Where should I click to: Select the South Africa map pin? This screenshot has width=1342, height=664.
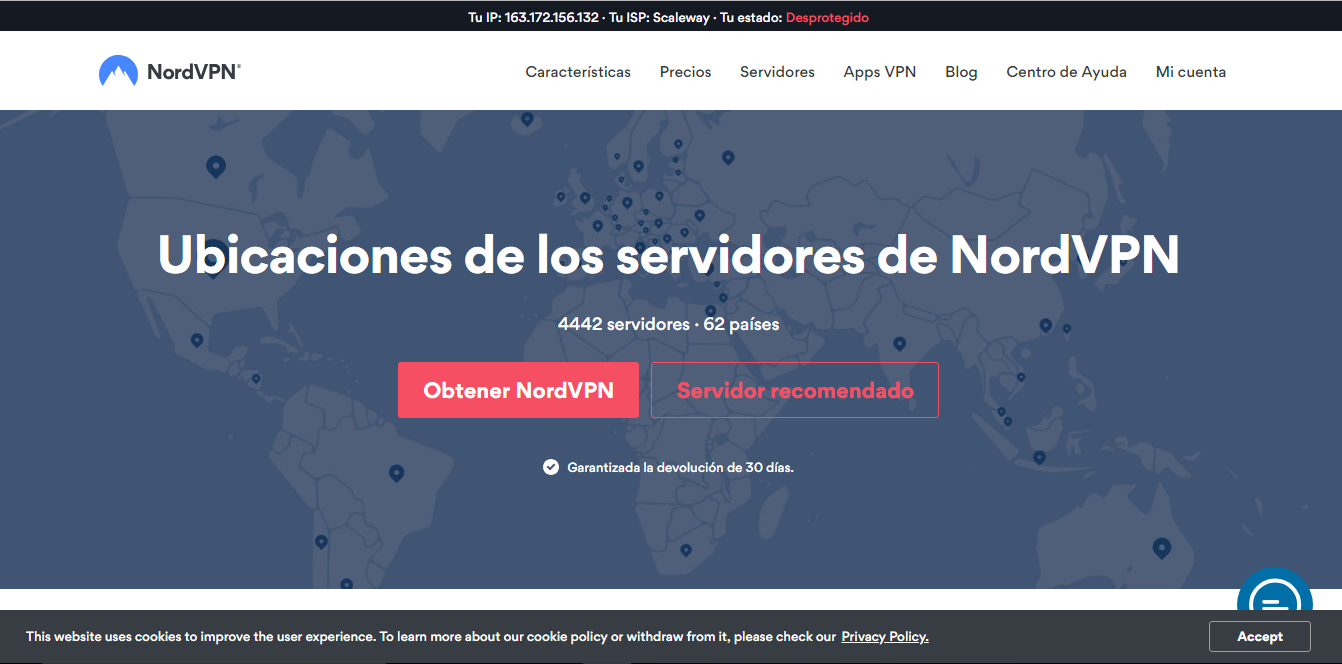tap(685, 550)
